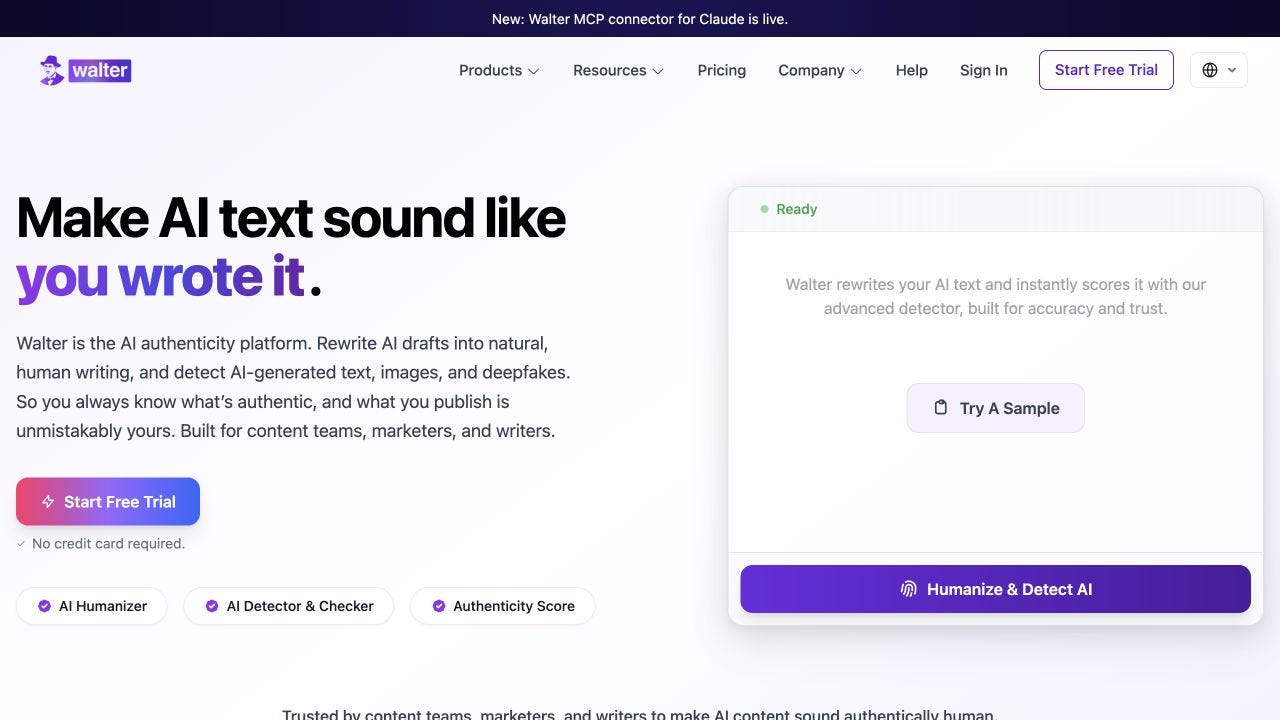Click the Humanize & Detect AI button

pos(995,589)
